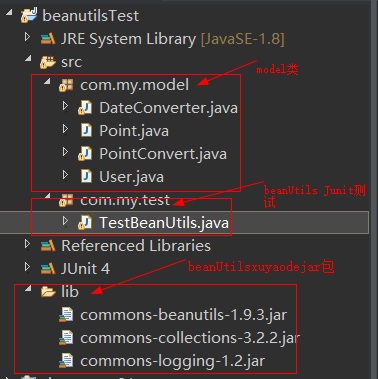The image size is (378, 379).
Task: Select commons-collections-3.2.2.jar file name
Action: tap(190, 338)
